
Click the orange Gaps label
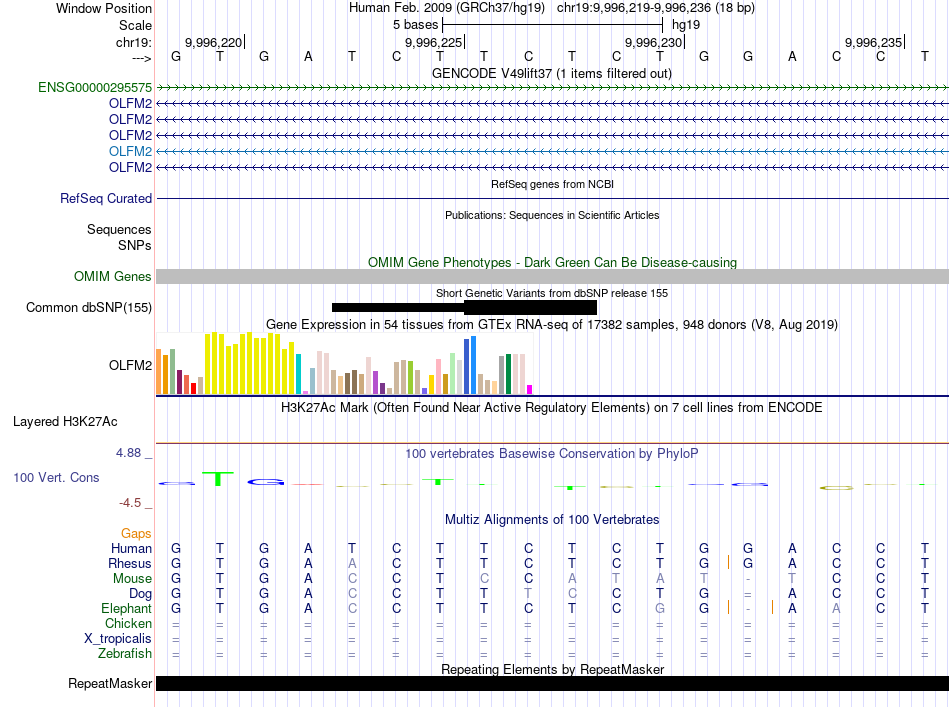coord(136,533)
